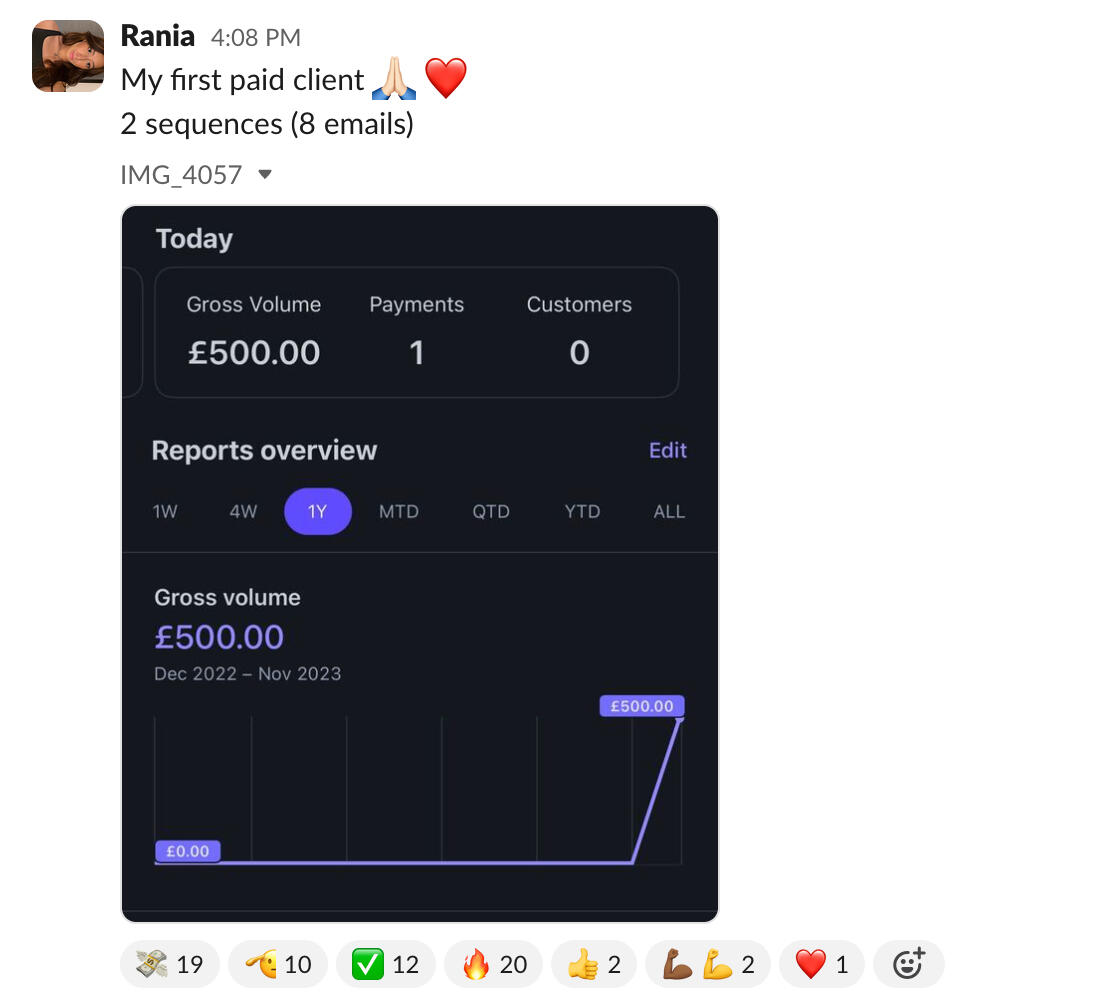
Task: Click the IMG_4057 file name
Action: pos(181,175)
